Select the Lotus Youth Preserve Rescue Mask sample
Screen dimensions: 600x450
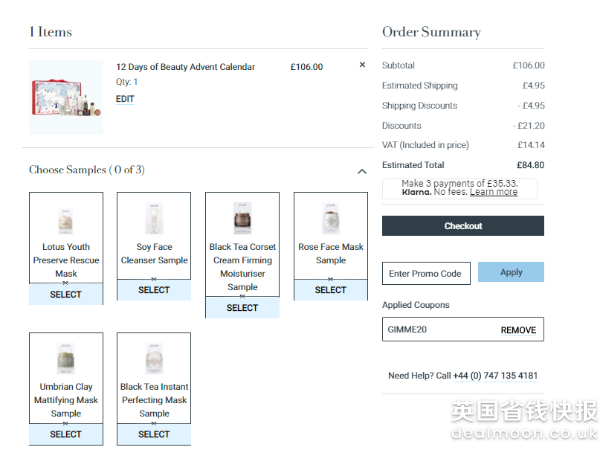[x=66, y=294]
